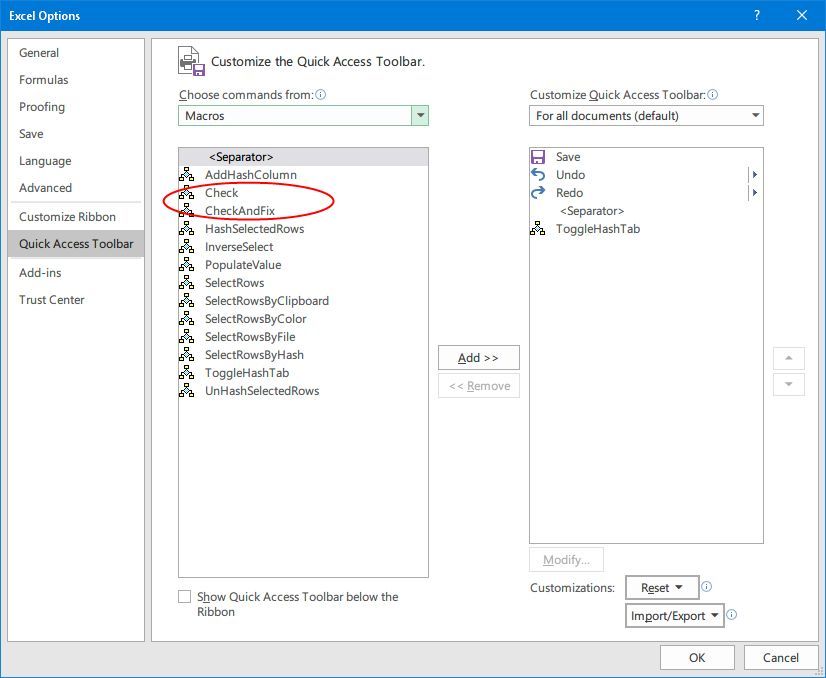Click the Save icon in toolbar list
826x678 pixels.
pyautogui.click(x=538, y=157)
